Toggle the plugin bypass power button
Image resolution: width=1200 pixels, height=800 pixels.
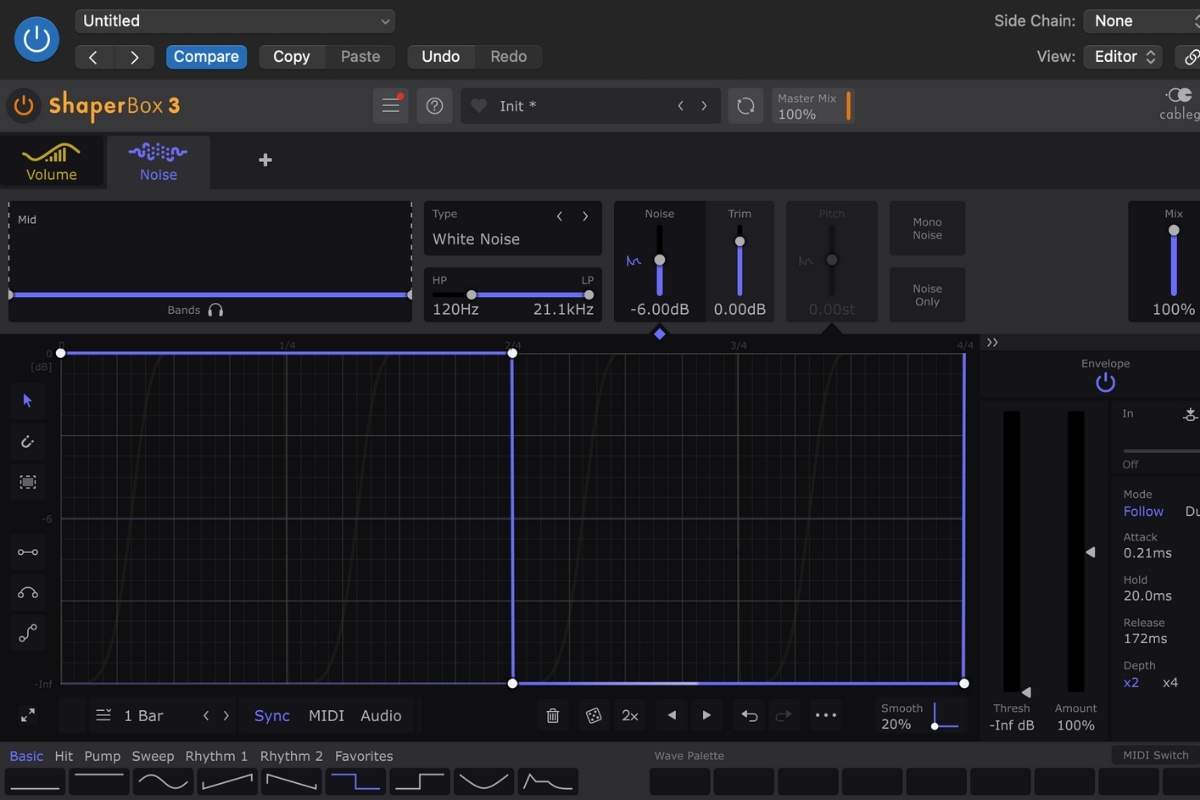[x=36, y=39]
